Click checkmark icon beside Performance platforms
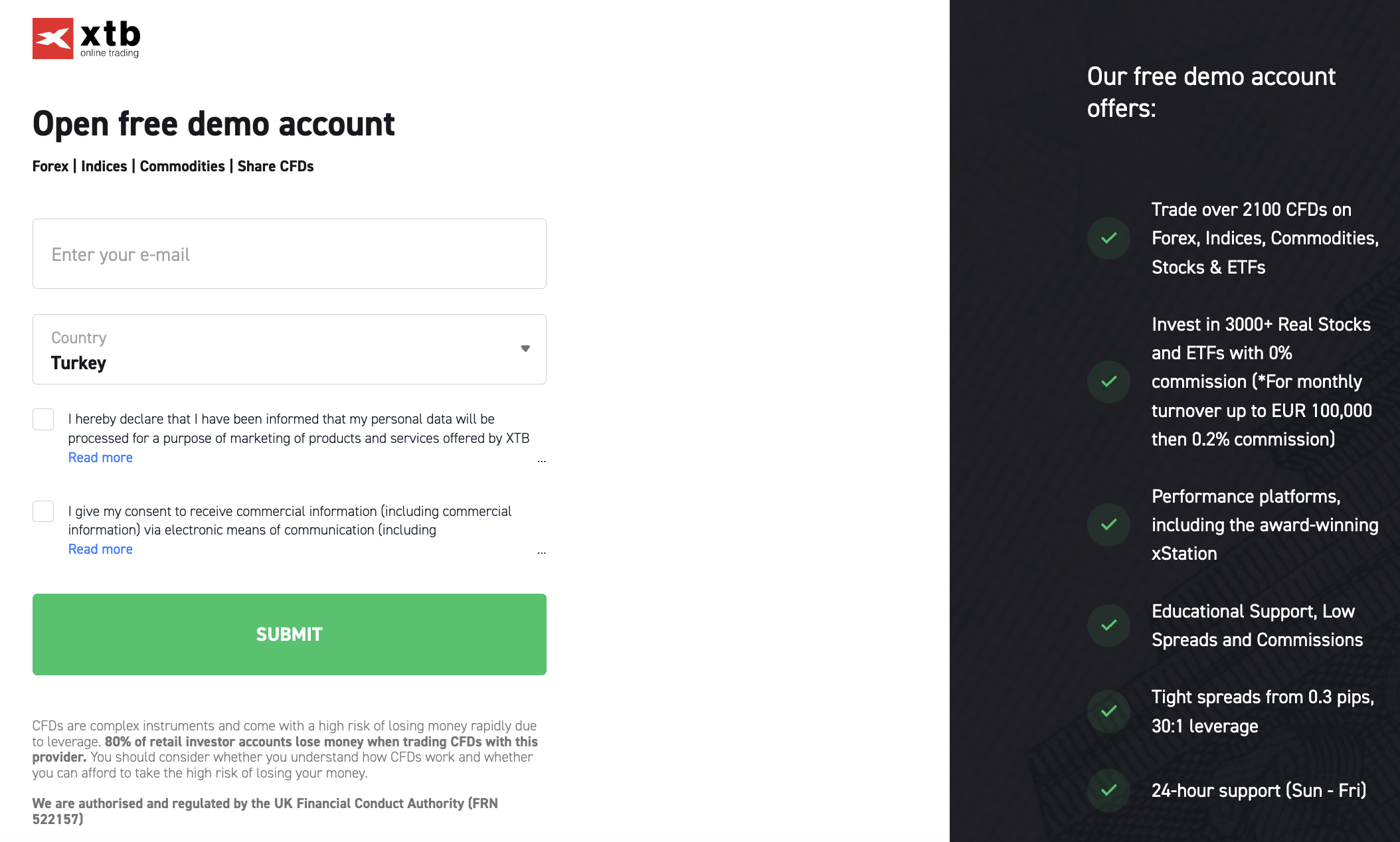 [1108, 525]
